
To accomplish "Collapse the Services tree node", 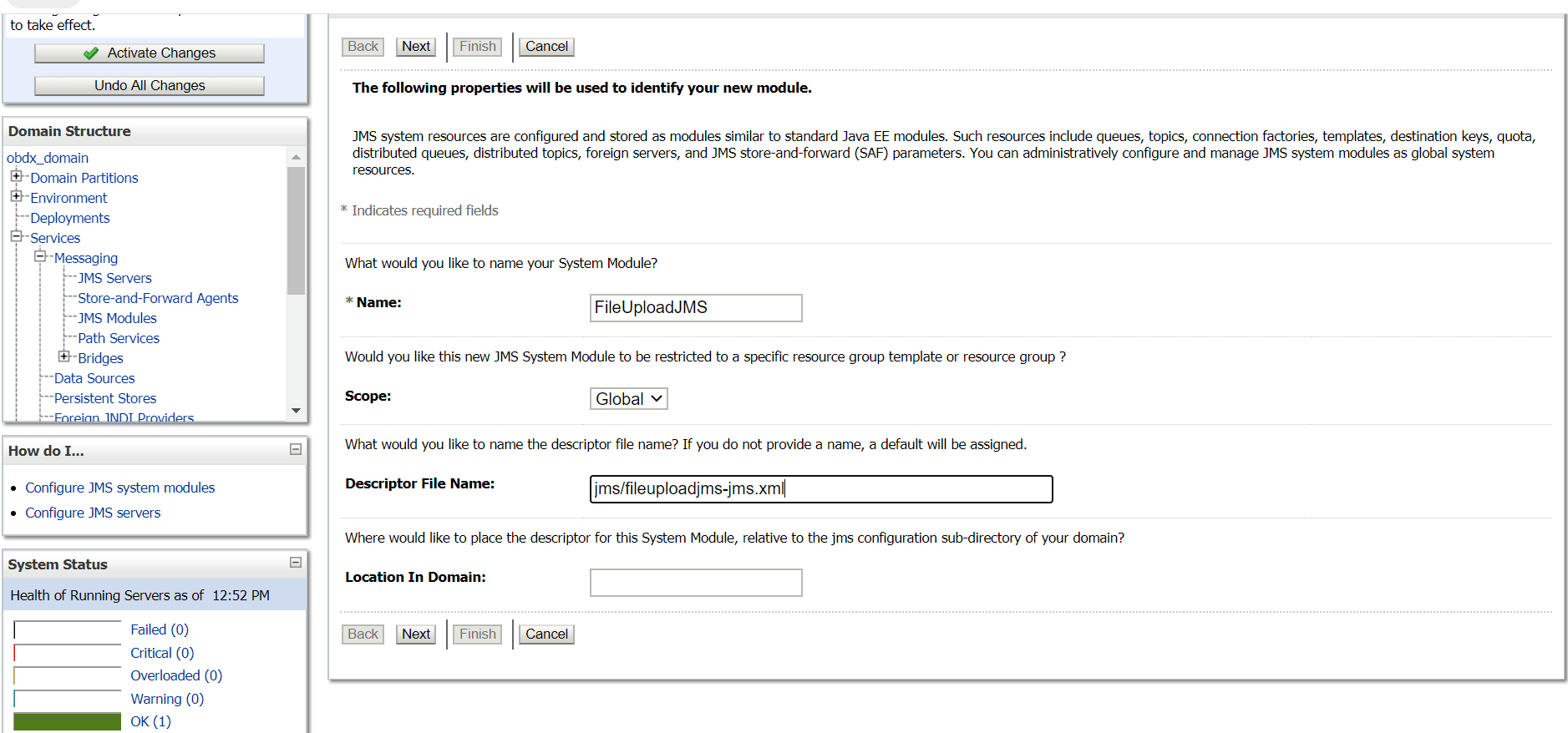I will tap(16, 236).
